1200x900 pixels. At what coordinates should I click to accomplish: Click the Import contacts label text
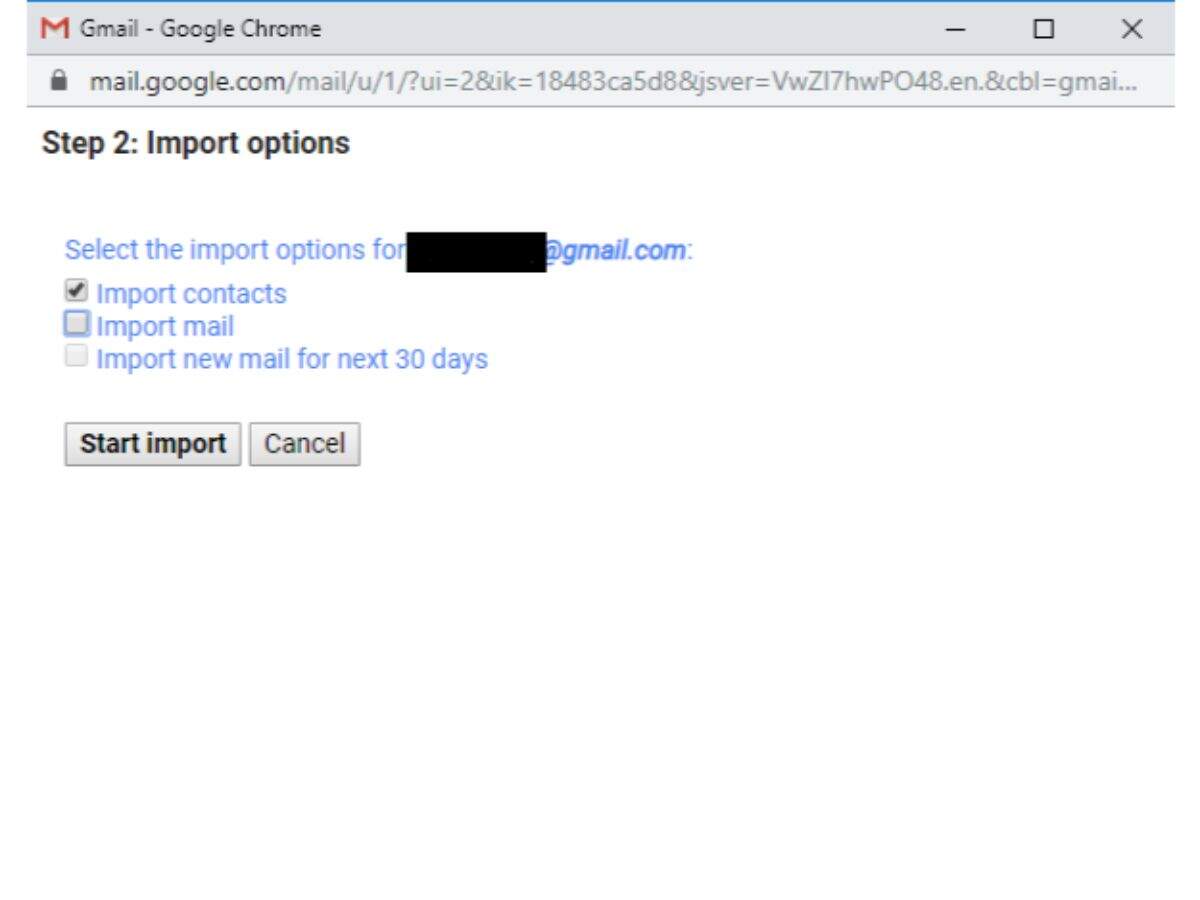(191, 294)
